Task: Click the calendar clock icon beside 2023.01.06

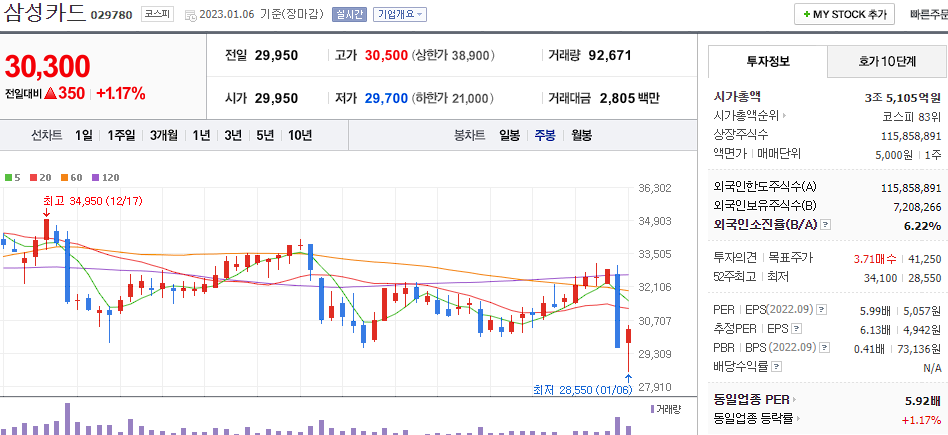Action: pyautogui.click(x=190, y=15)
